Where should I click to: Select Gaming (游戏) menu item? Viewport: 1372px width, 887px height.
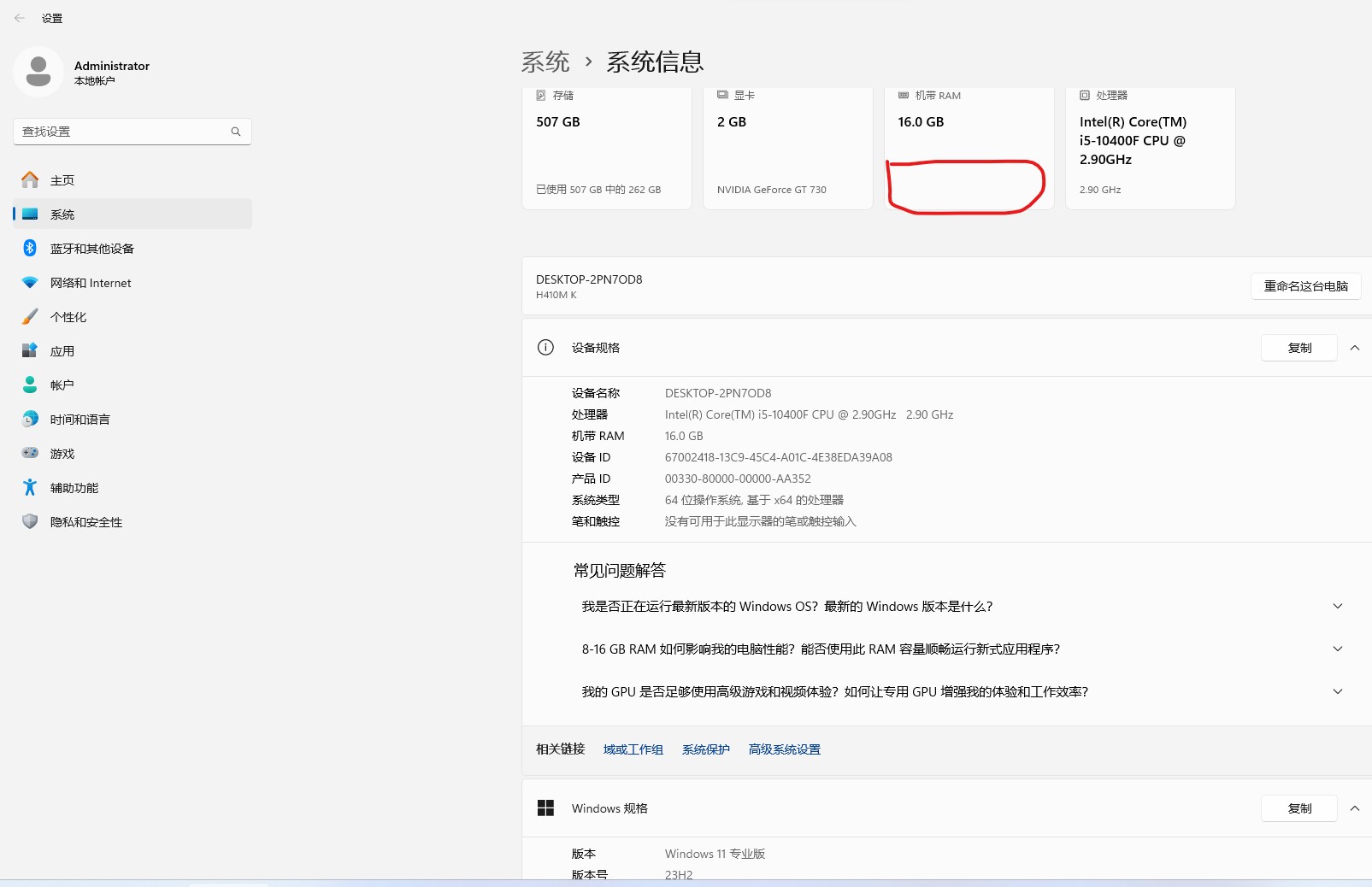pos(62,454)
